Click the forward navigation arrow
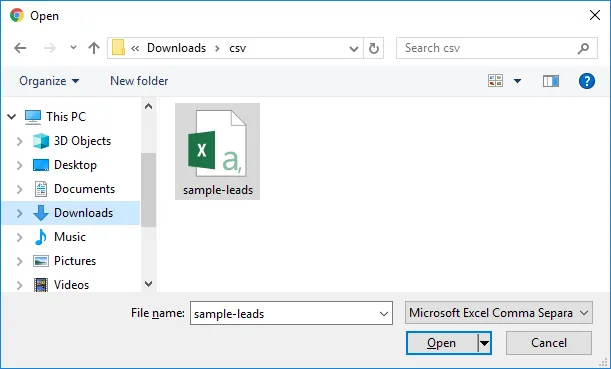The image size is (611, 369). pyautogui.click(x=49, y=48)
